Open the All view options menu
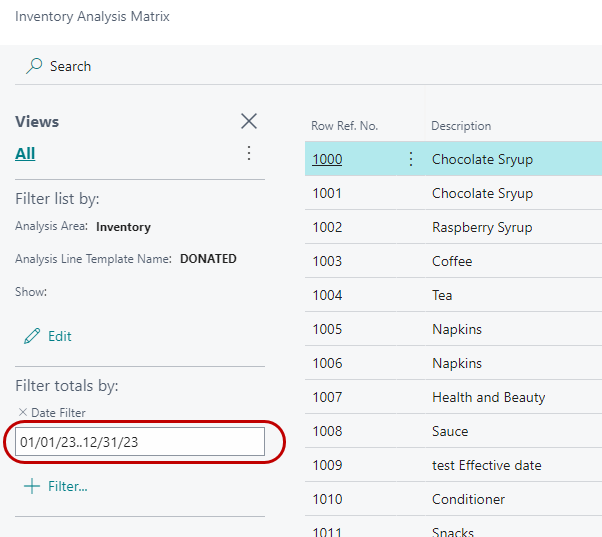This screenshot has height=537, width=602. pyautogui.click(x=249, y=153)
